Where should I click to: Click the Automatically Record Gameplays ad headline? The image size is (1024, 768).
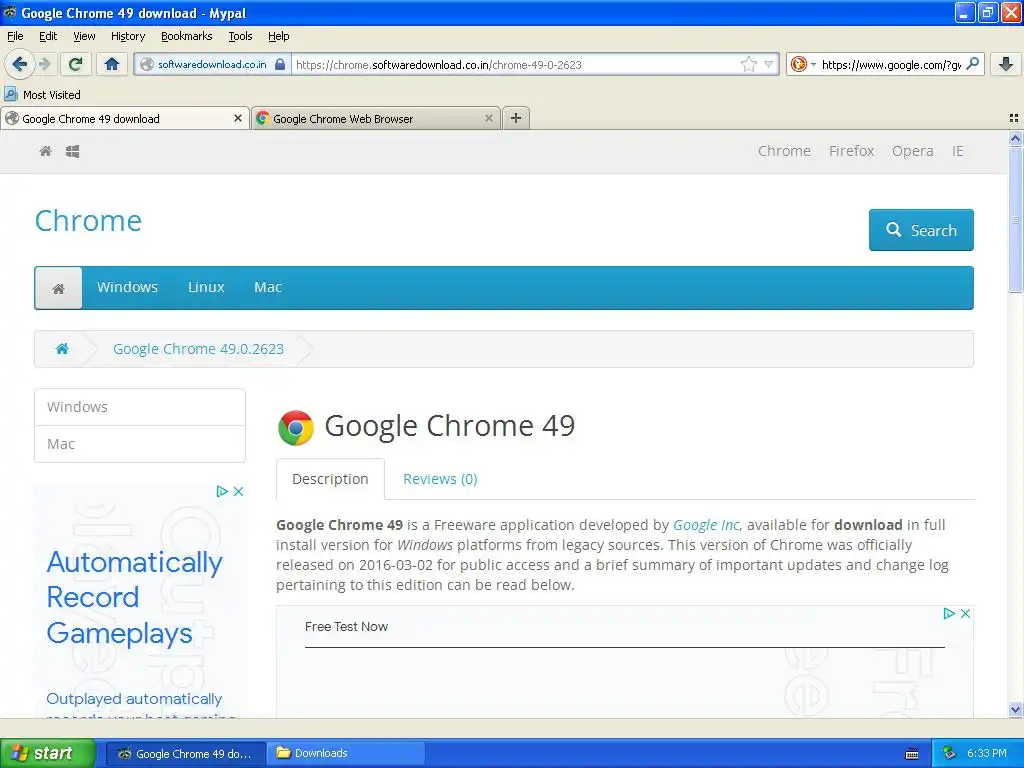135,598
